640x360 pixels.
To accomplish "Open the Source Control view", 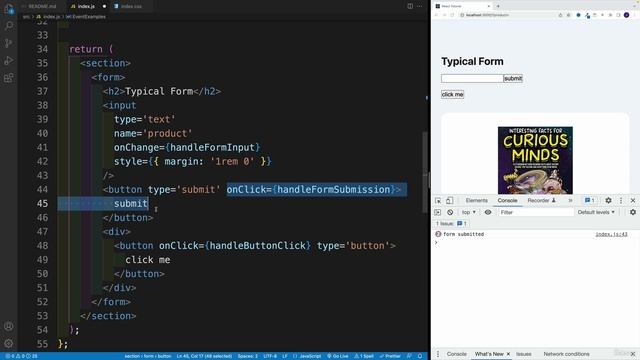I will 9,43.
